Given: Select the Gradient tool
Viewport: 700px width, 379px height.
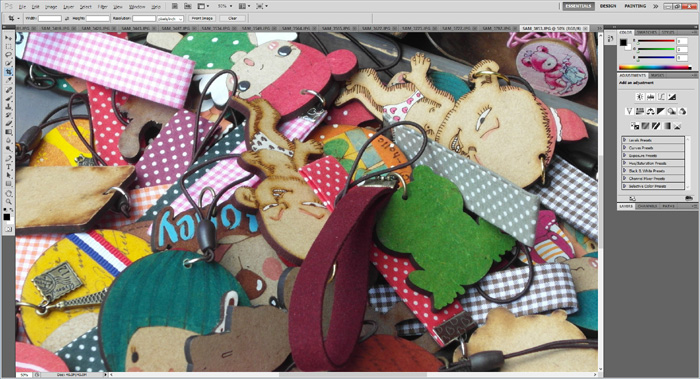Looking at the screenshot, I should (8, 132).
